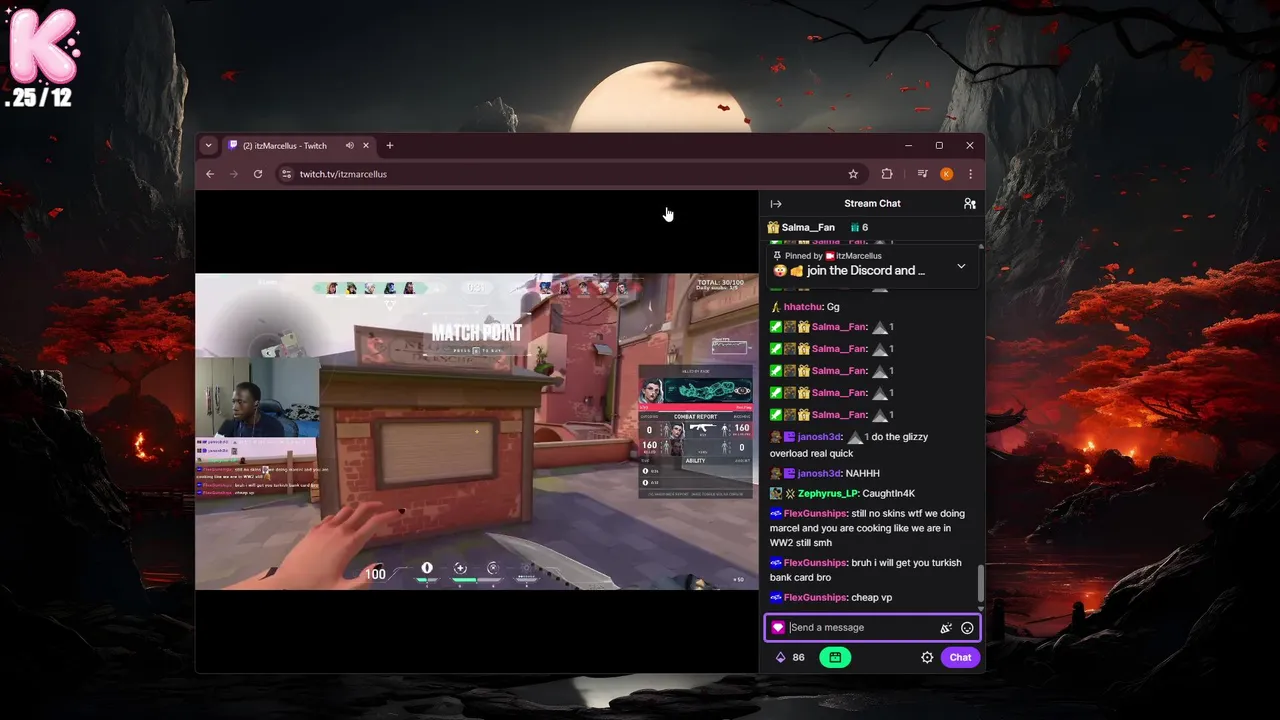Click the streamer webcam overlay
This screenshot has width=1280, height=720.
click(256, 398)
